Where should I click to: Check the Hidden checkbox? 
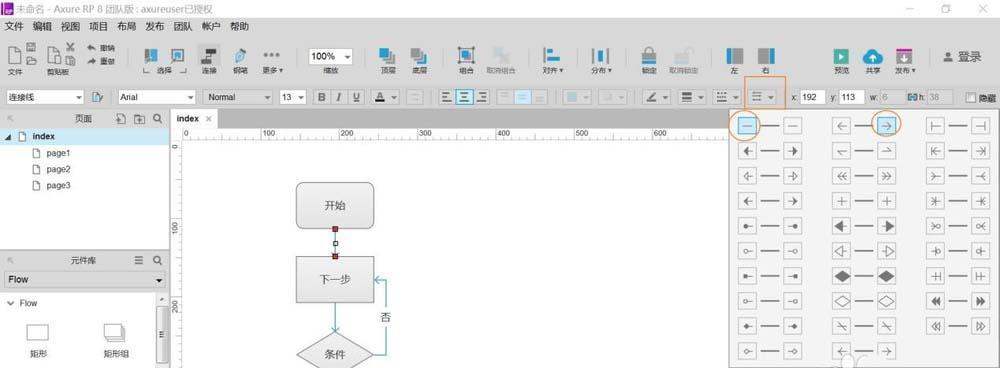pyautogui.click(x=971, y=98)
